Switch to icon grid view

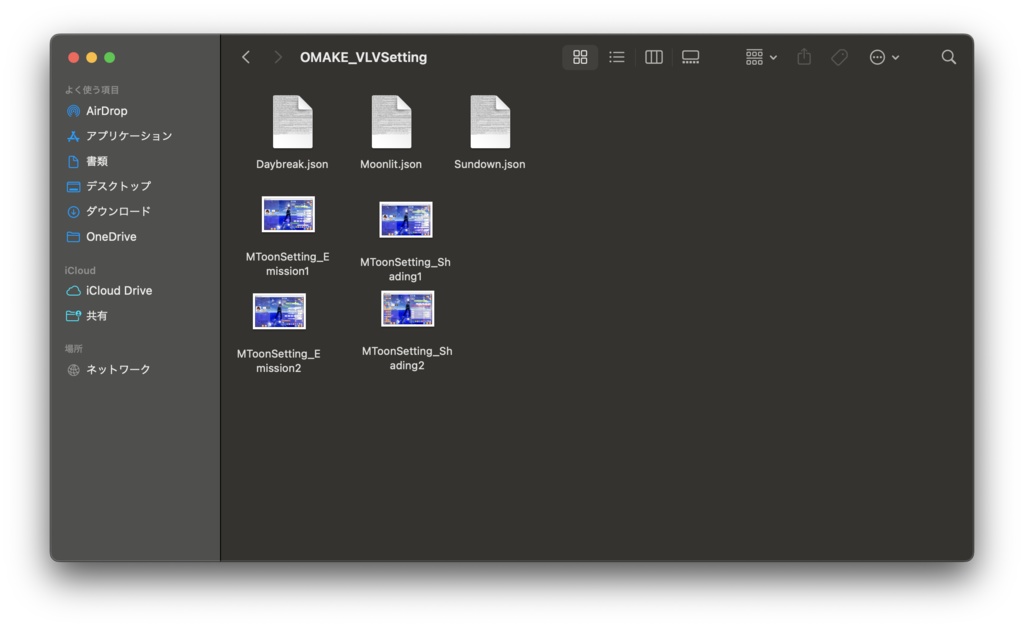click(x=580, y=57)
